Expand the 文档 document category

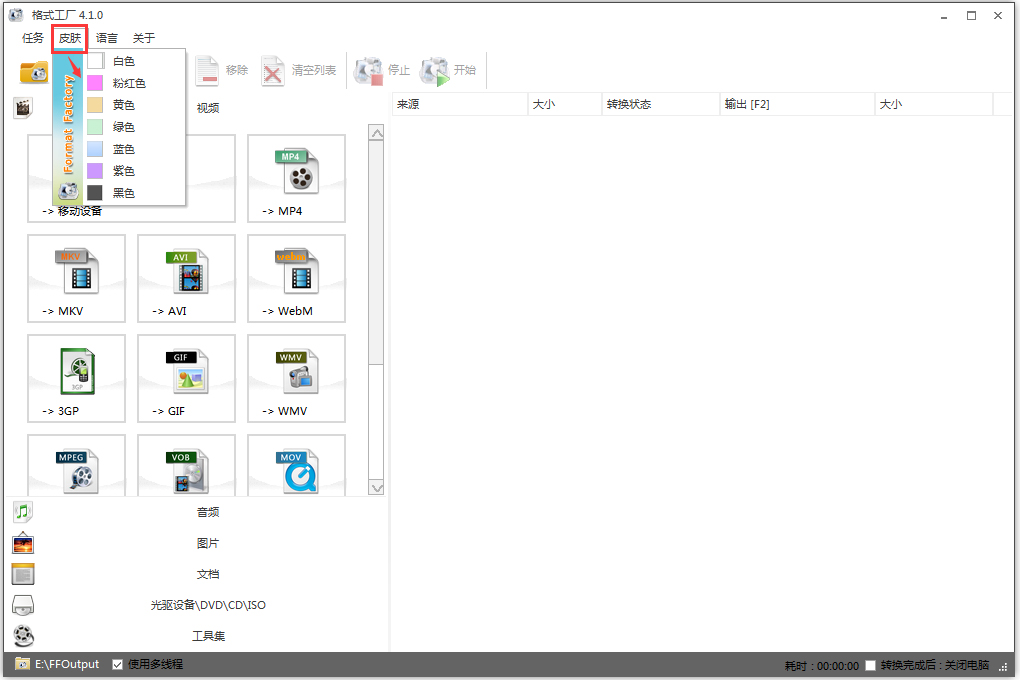click(x=22, y=573)
